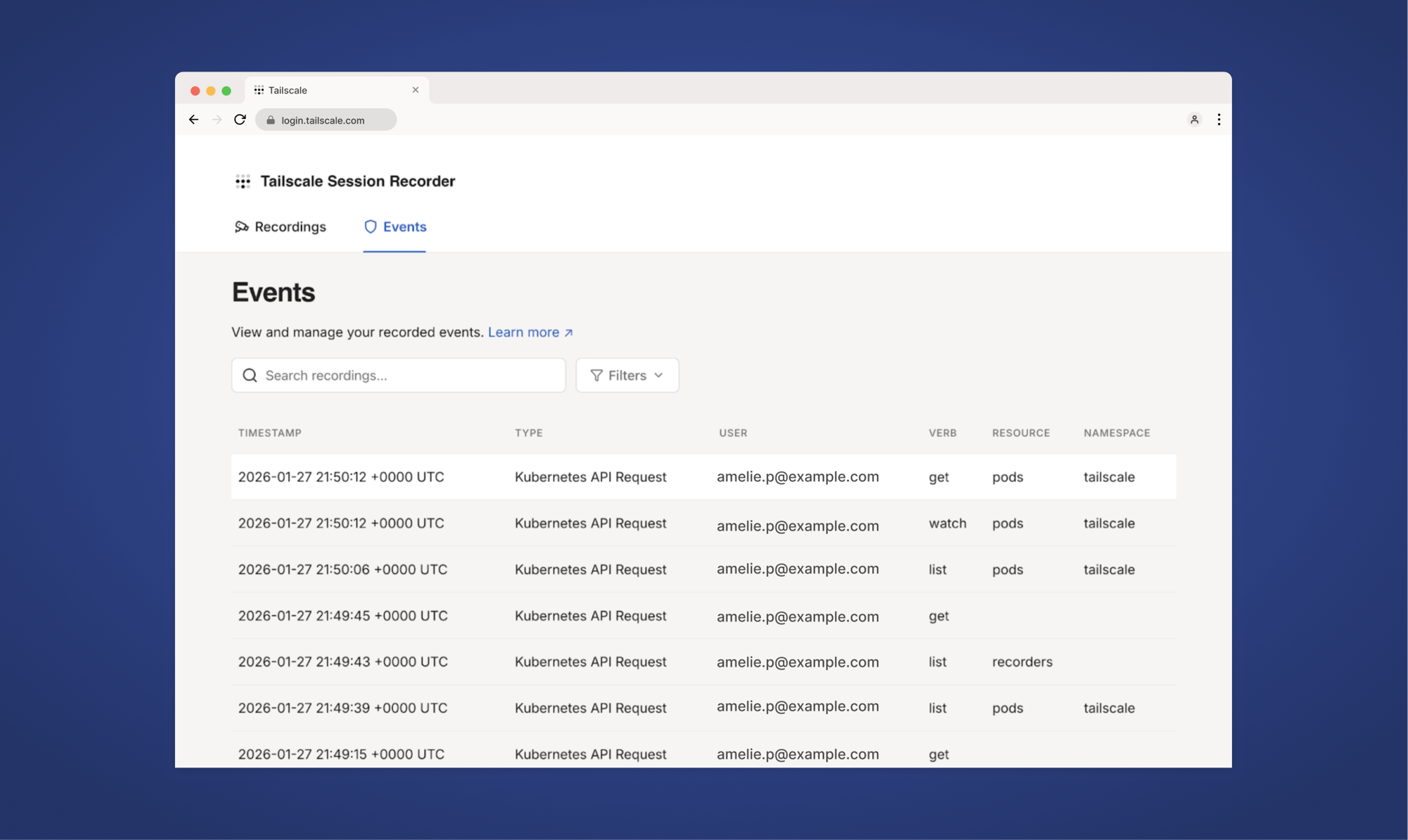Image resolution: width=1408 pixels, height=840 pixels.
Task: Click the browser back arrow
Action: [194, 120]
